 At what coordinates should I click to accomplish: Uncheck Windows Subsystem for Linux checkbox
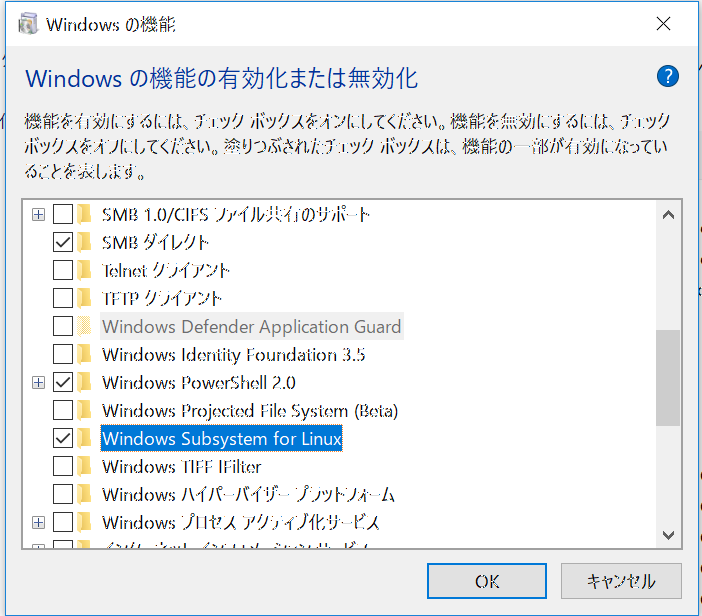(x=63, y=438)
